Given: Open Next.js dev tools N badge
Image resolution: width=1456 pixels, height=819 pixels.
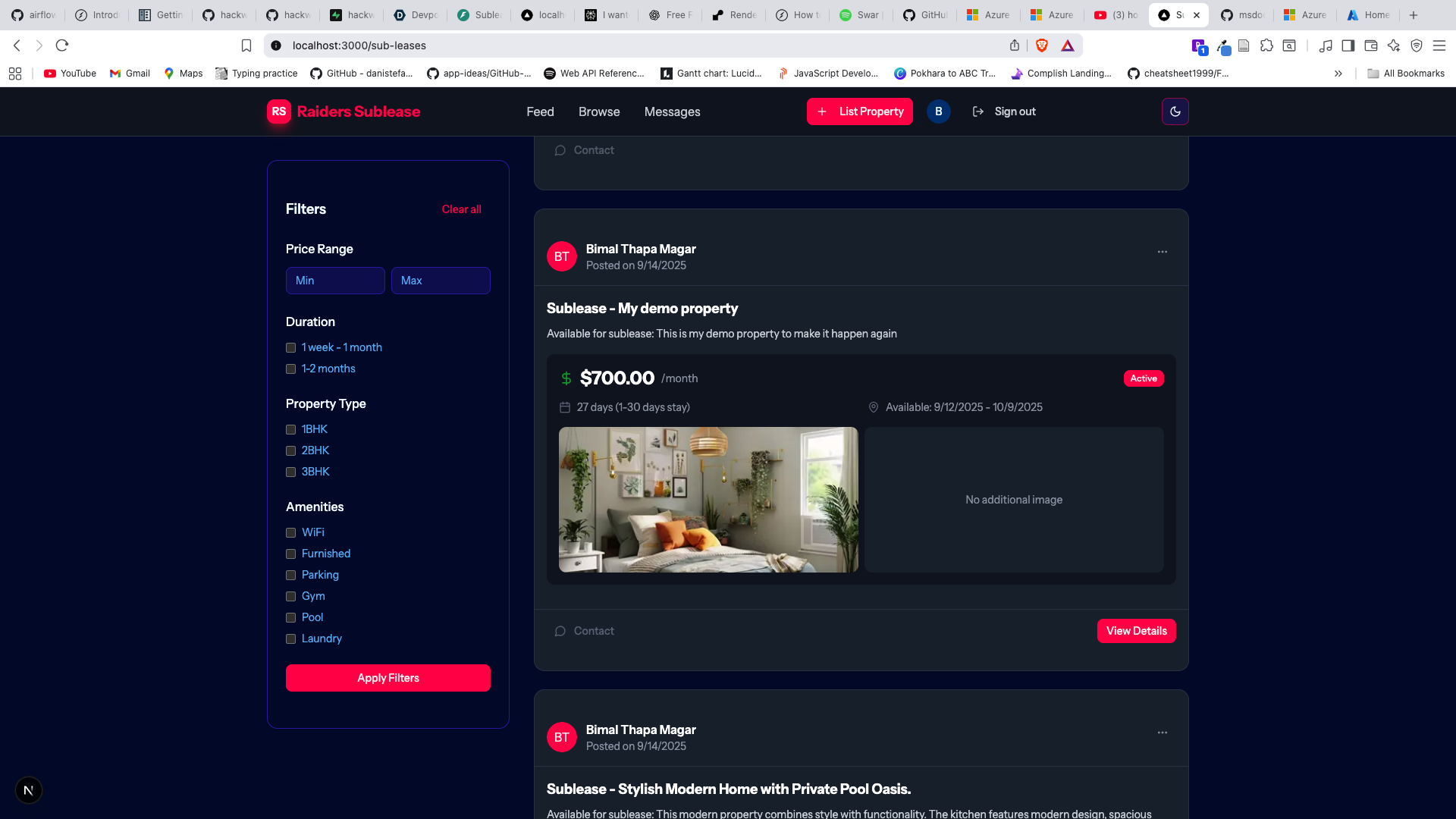Looking at the screenshot, I should [x=29, y=790].
